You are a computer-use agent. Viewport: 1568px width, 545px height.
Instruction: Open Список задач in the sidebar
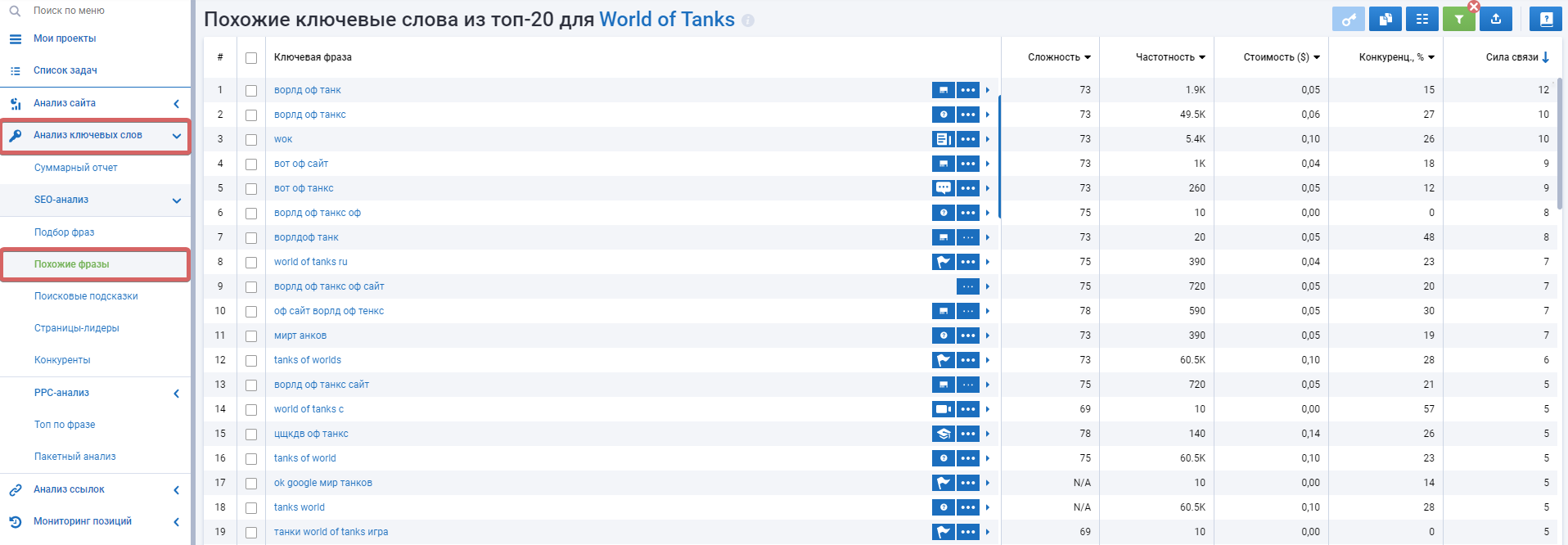pyautogui.click(x=65, y=70)
